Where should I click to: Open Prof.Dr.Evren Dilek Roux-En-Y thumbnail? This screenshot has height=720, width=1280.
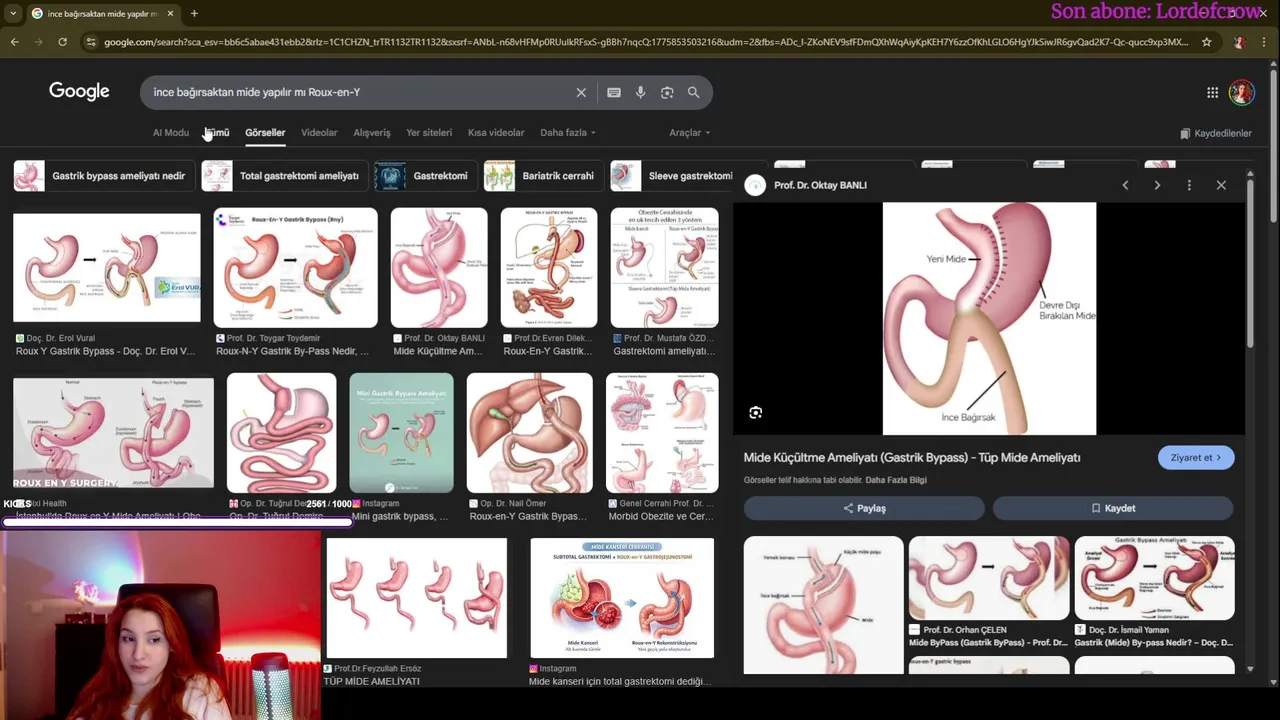(x=549, y=267)
